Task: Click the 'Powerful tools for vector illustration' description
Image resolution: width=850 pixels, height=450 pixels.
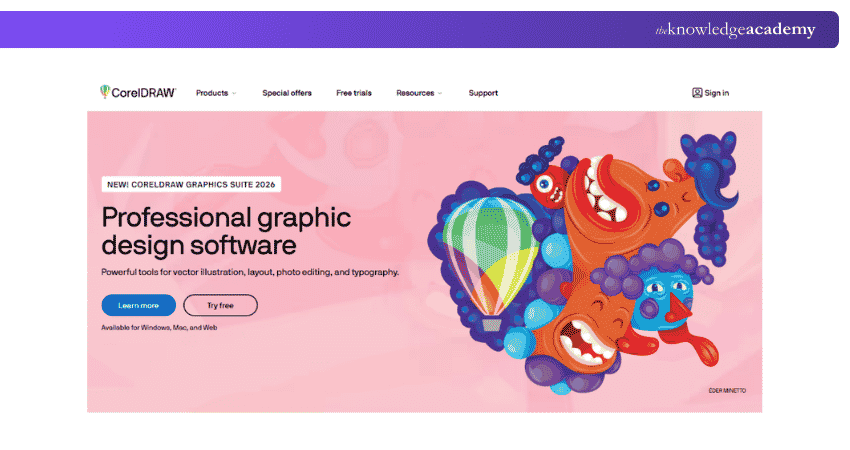Action: click(x=250, y=272)
